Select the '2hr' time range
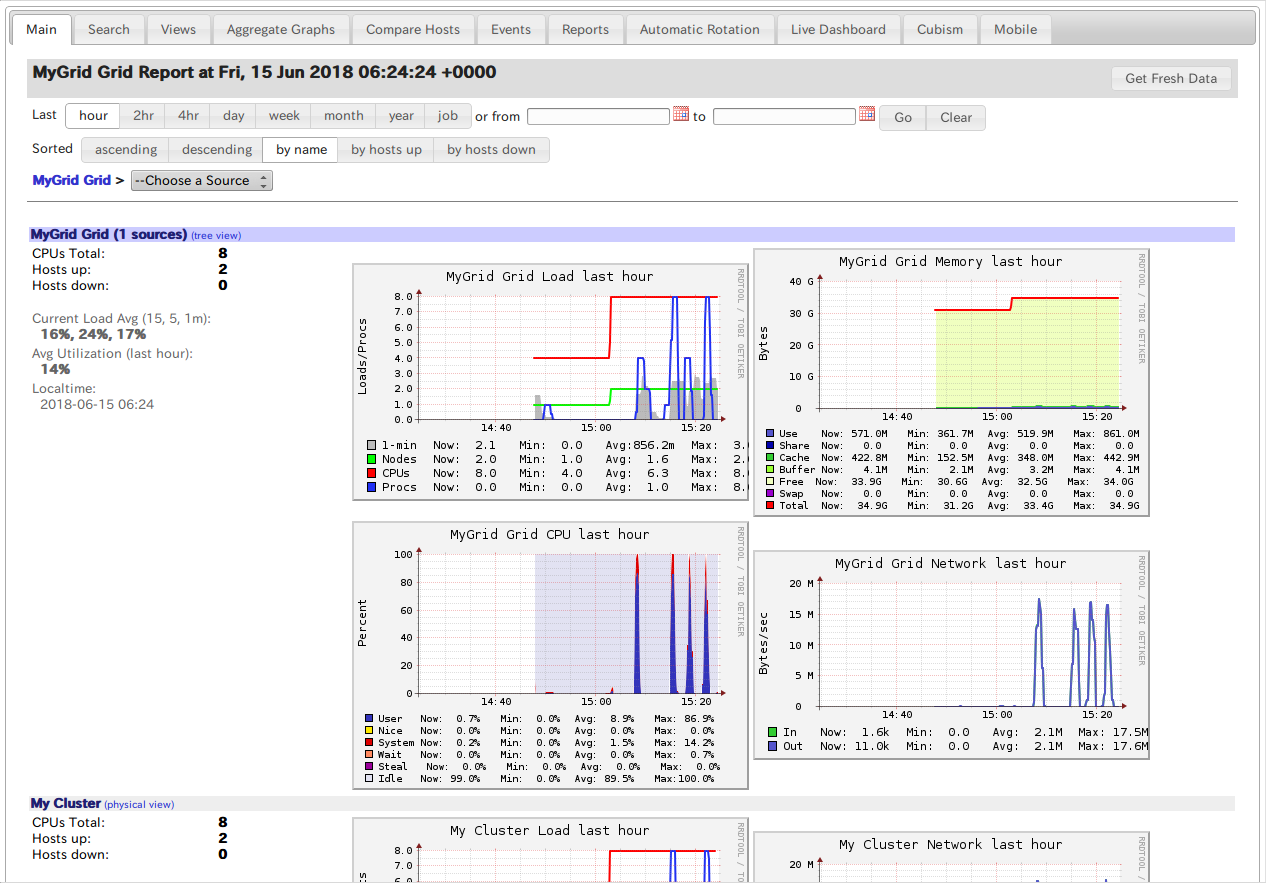Viewport: 1266px width, 883px height. 143,116
